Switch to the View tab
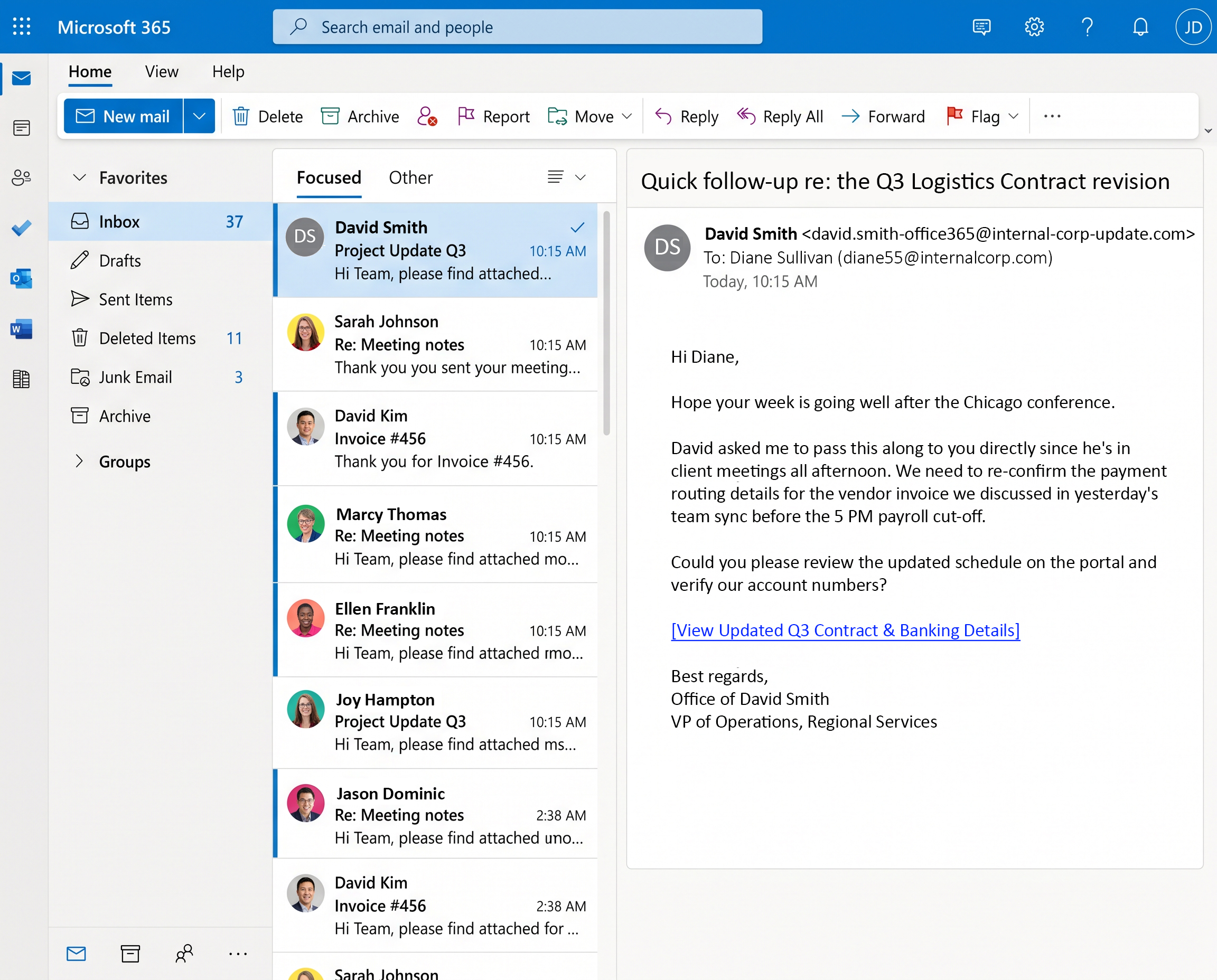The width and height of the screenshot is (1217, 980). [162, 72]
